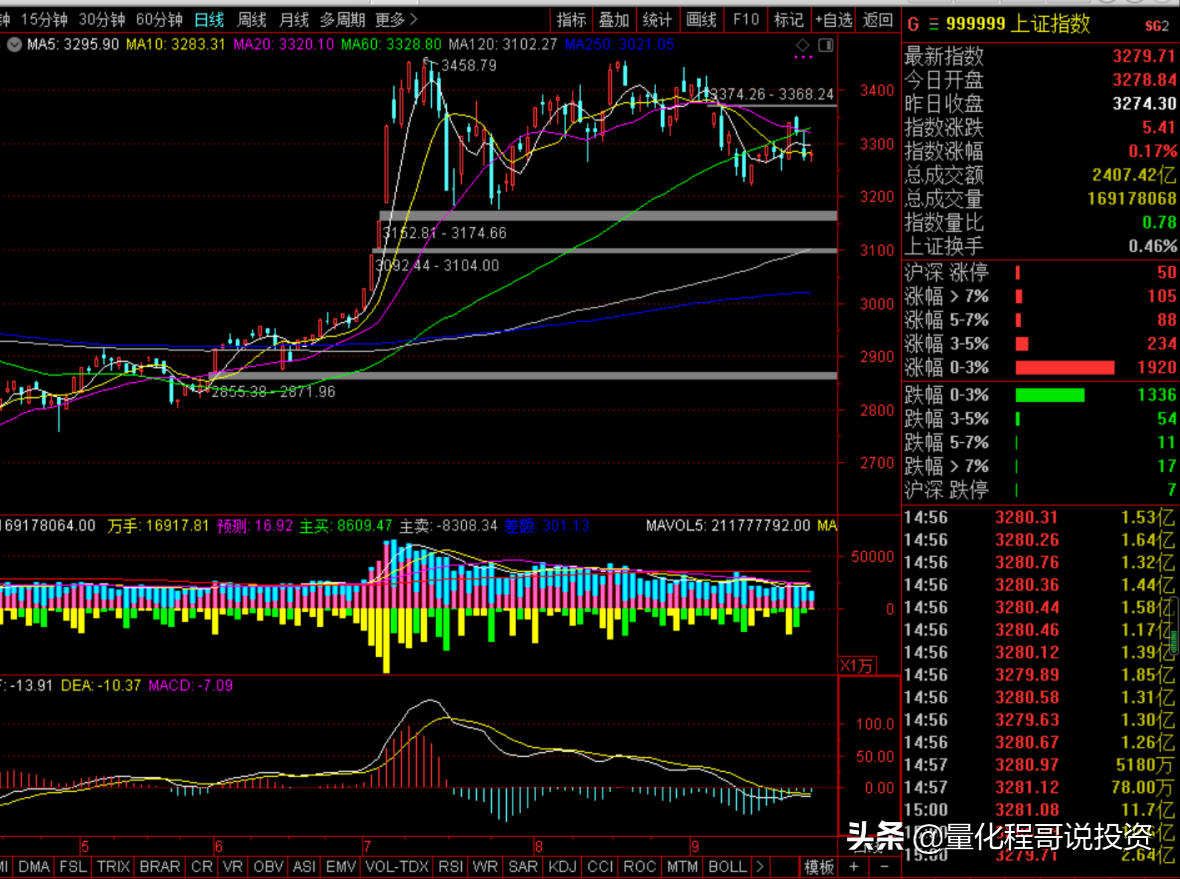1180x879 pixels.
Task: Click the 返回 back button
Action: 877,20
